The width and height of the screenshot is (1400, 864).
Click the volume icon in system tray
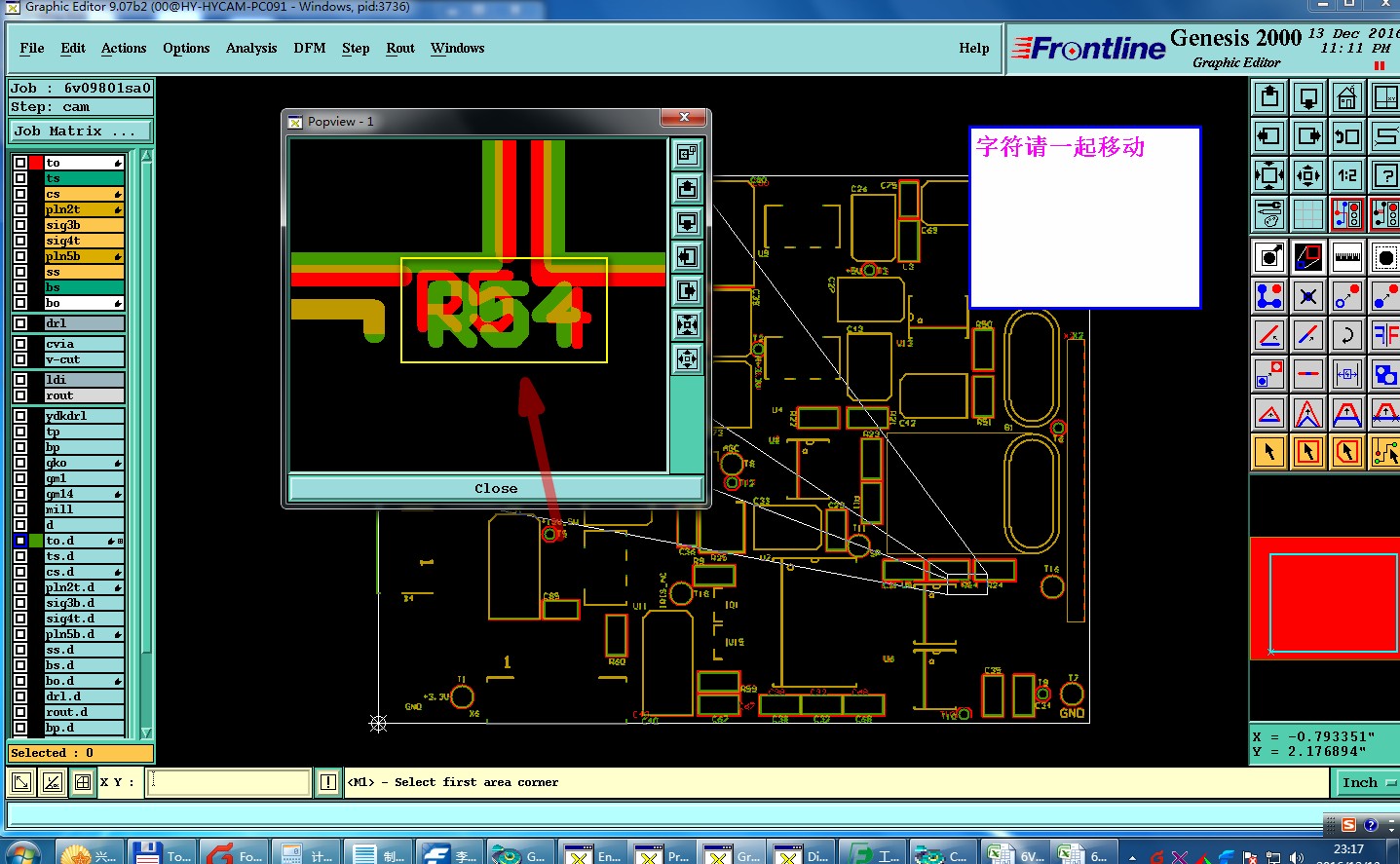(1296, 857)
